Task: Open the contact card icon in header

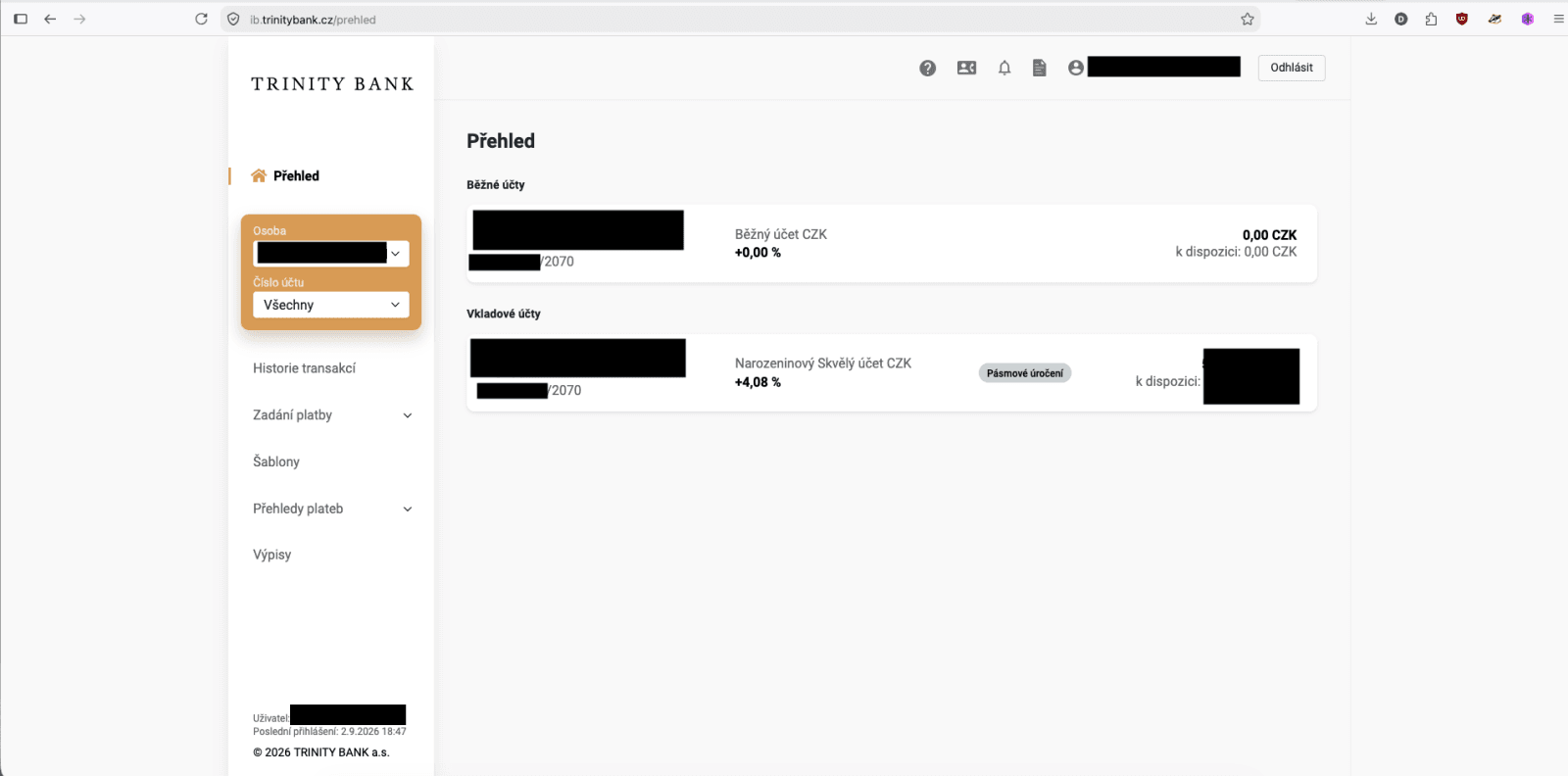Action: click(966, 68)
